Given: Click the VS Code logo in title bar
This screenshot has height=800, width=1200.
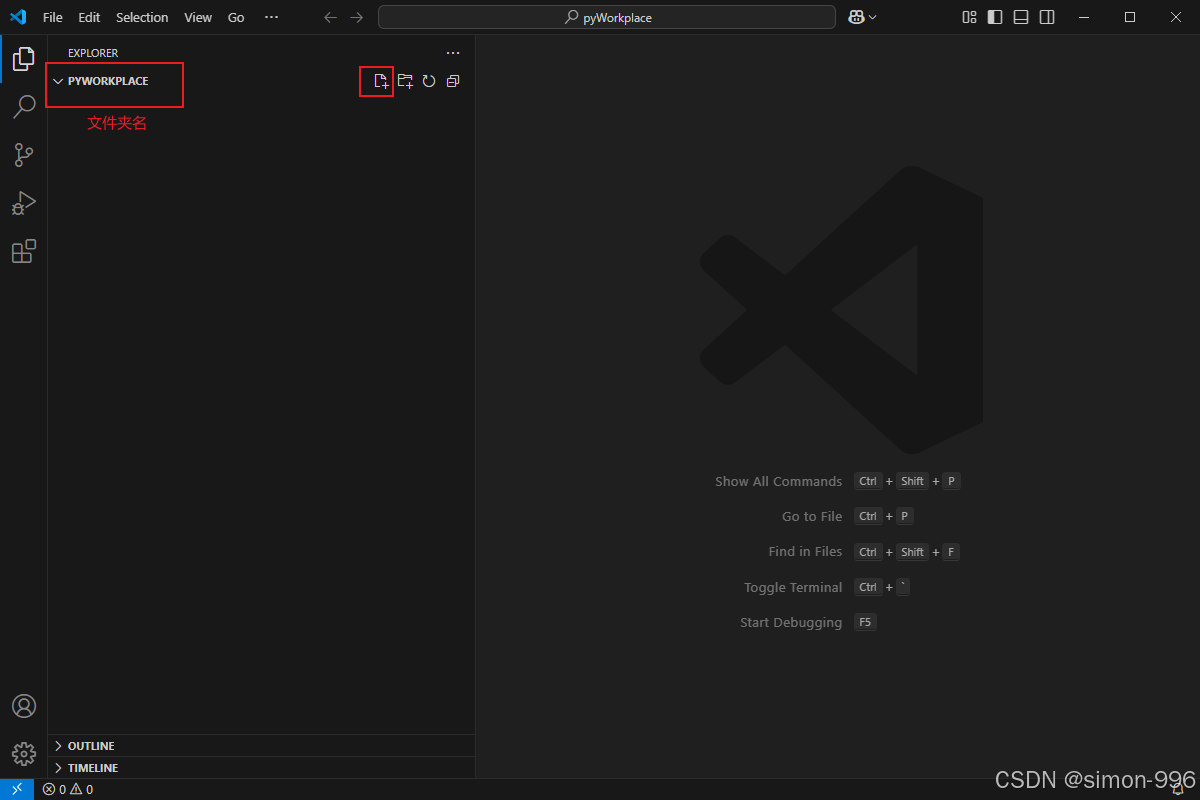Looking at the screenshot, I should (x=17, y=17).
